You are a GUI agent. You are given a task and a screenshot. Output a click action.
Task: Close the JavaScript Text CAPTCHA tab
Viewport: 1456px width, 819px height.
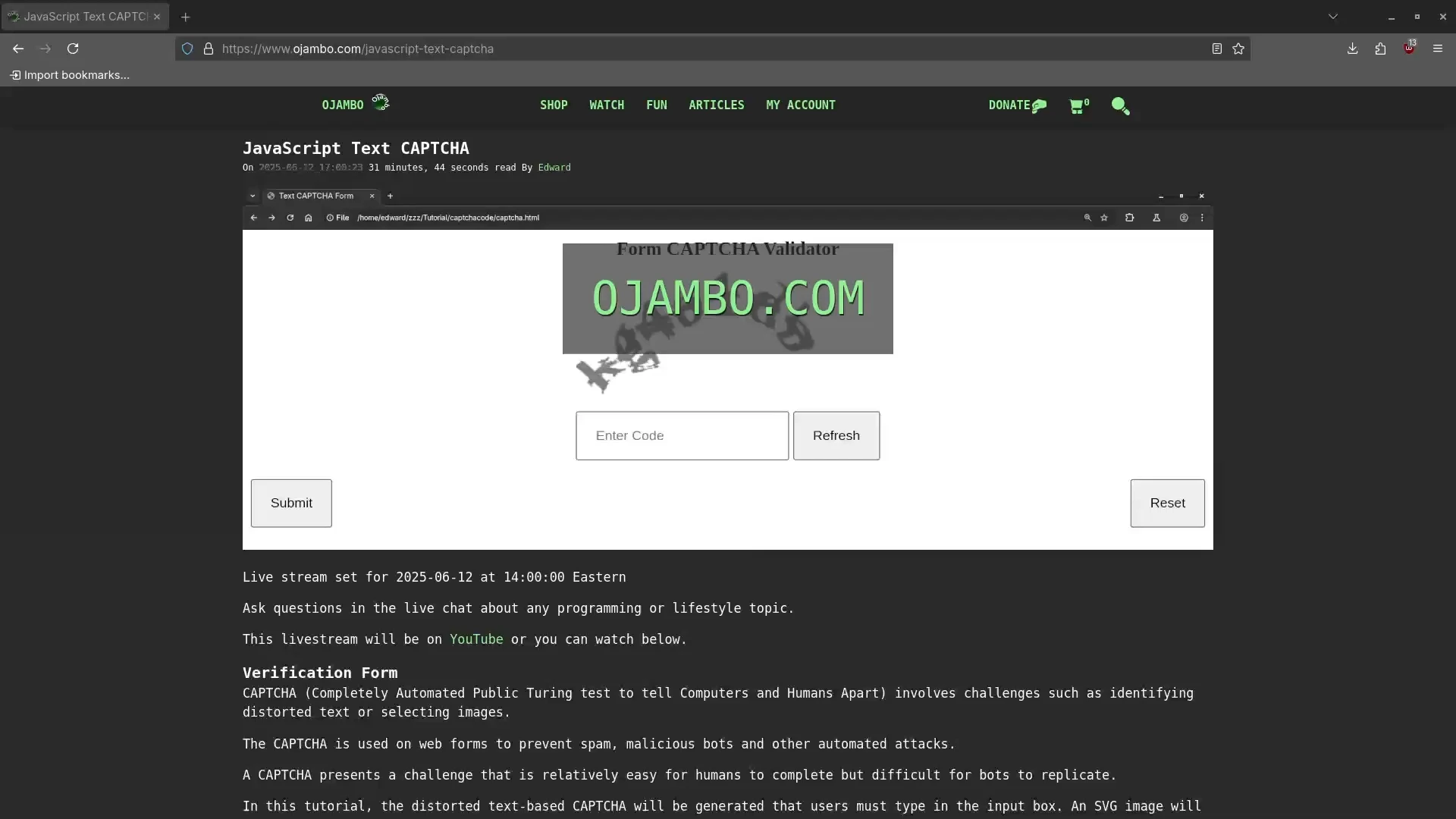coord(157,17)
